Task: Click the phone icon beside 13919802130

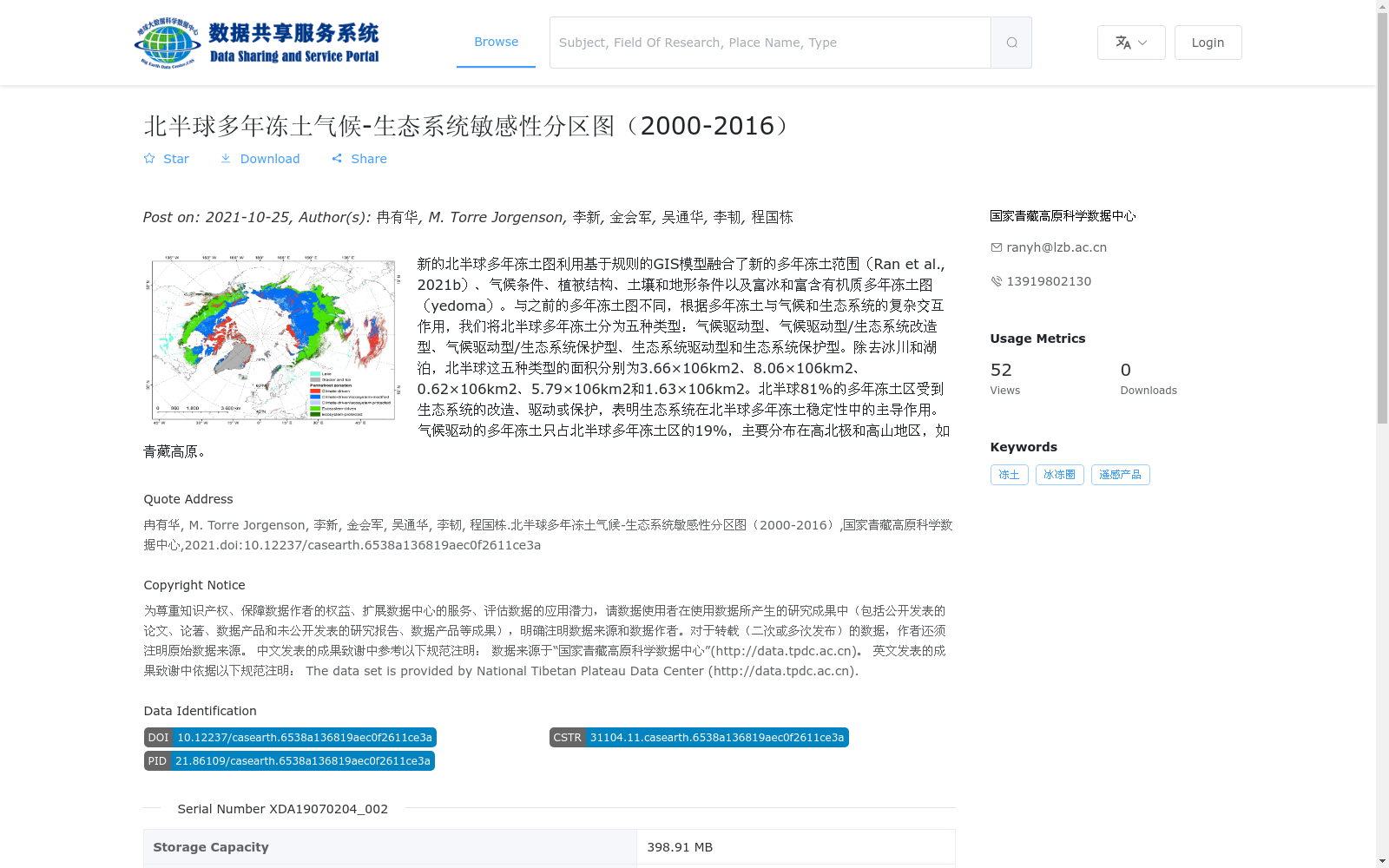Action: click(997, 281)
